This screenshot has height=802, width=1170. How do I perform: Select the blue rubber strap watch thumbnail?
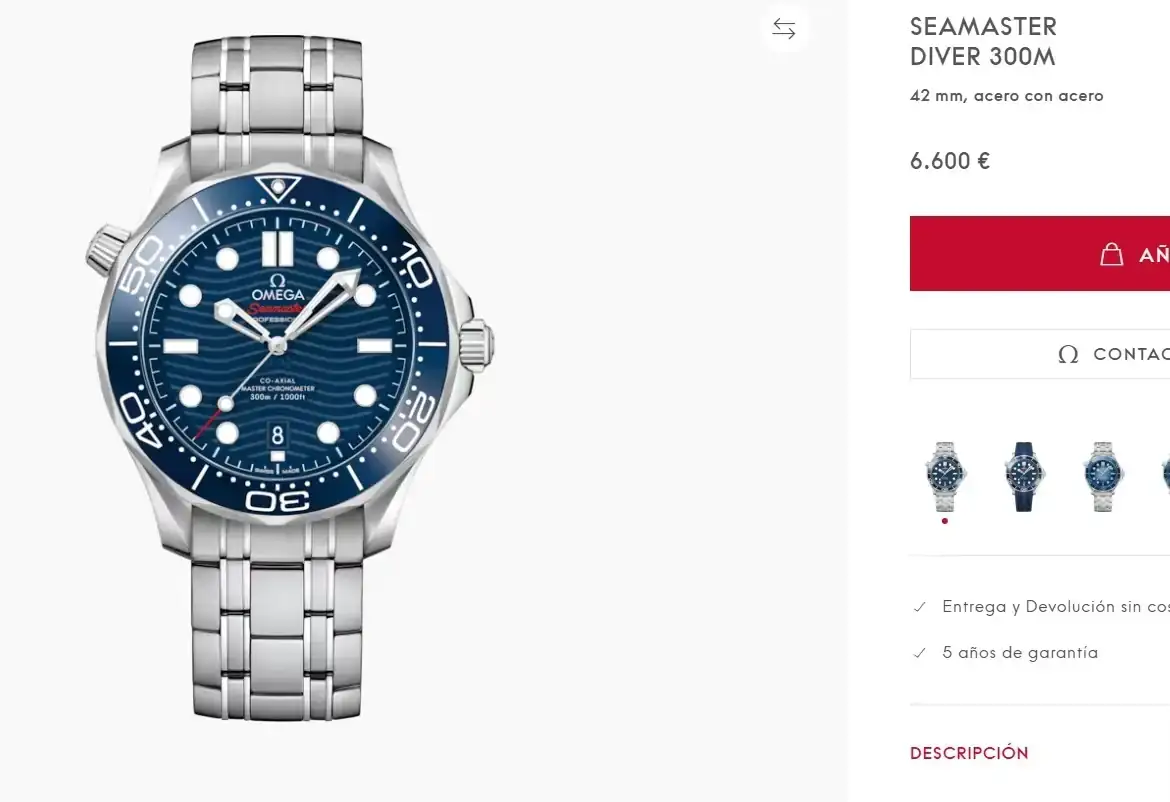click(1023, 476)
